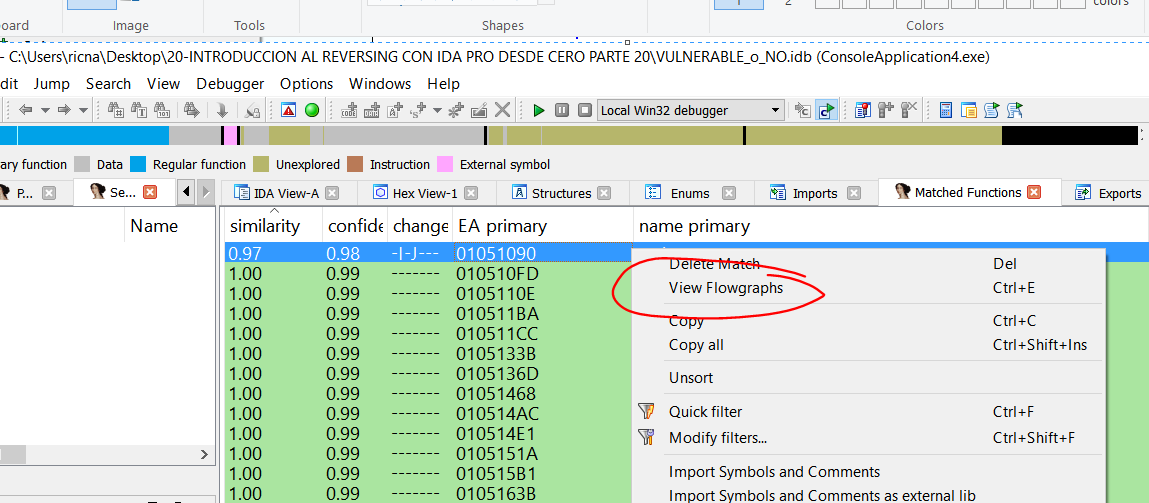Screen dimensions: 1149x503
Task: Close the Matched Functions tab
Action: [1034, 192]
